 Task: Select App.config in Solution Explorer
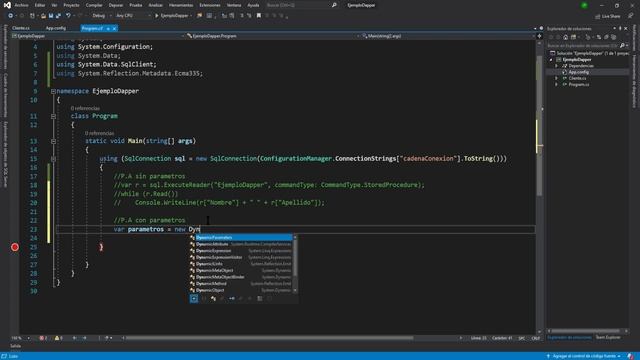coord(579,72)
